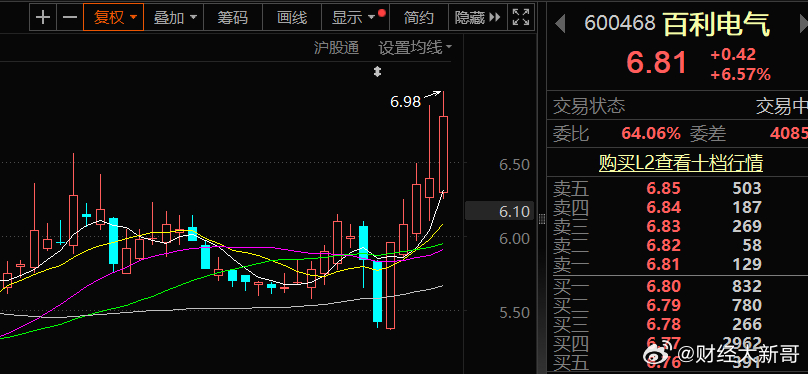Select 买二 price 6.79
The width and height of the screenshot is (808, 374).
[664, 305]
